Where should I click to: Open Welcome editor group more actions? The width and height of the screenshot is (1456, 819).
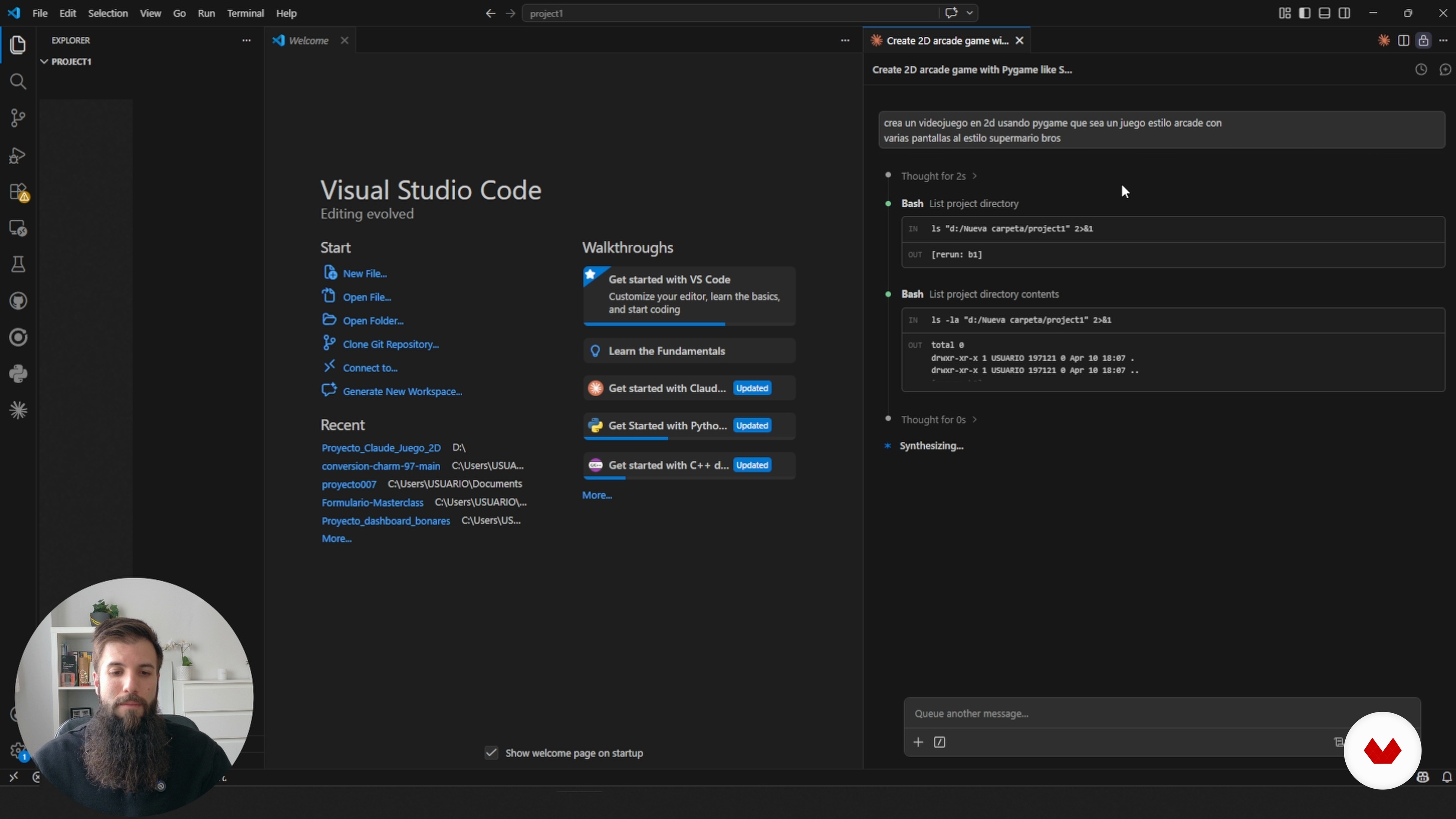point(845,40)
